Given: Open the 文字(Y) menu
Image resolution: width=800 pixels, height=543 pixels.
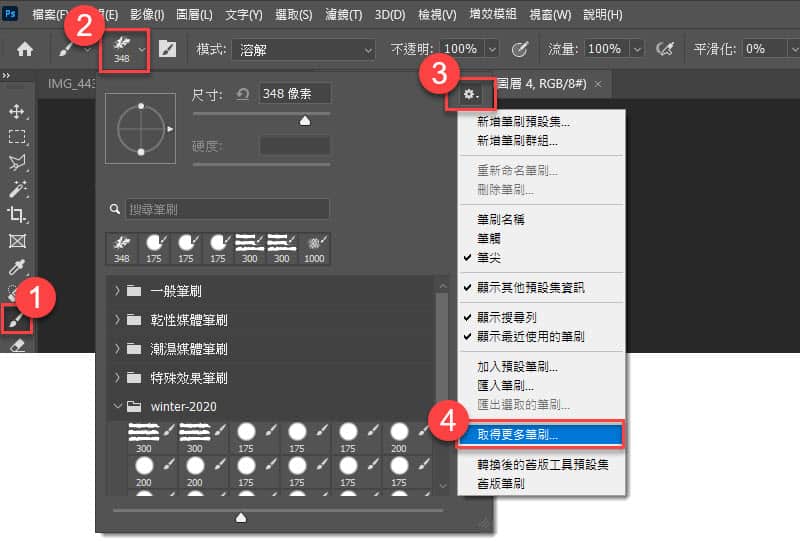Looking at the screenshot, I should [x=244, y=14].
